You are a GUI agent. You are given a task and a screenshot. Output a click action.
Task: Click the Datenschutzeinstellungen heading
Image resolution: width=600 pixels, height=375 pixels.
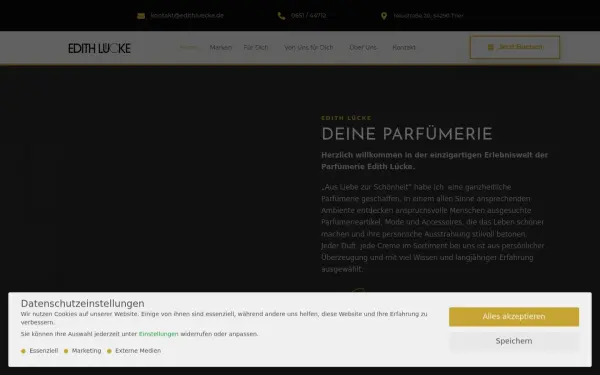pyautogui.click(x=83, y=303)
